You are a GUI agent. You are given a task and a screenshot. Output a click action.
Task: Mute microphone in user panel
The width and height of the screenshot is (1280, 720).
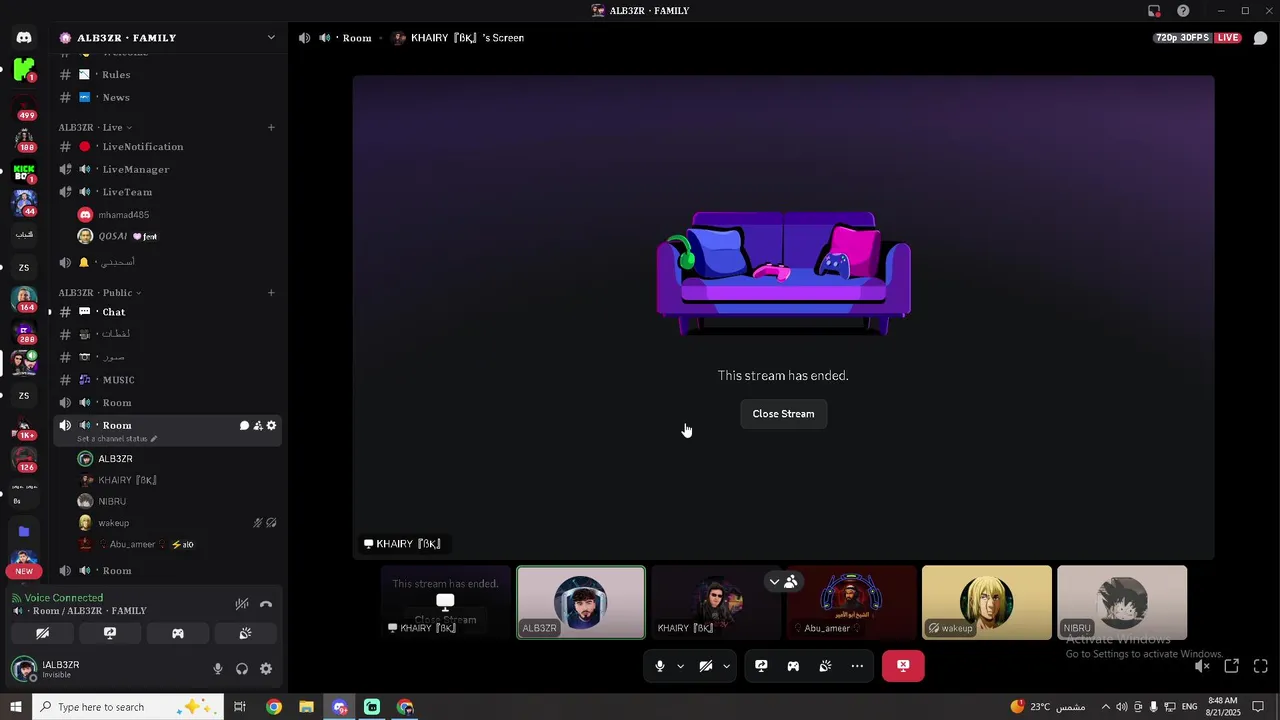pos(218,669)
